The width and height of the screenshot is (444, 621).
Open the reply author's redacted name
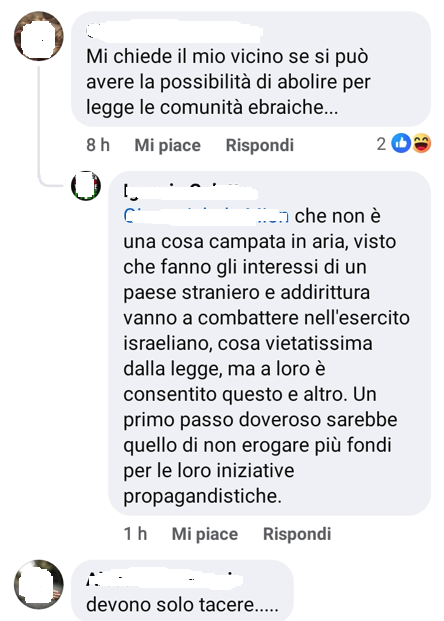click(191, 192)
